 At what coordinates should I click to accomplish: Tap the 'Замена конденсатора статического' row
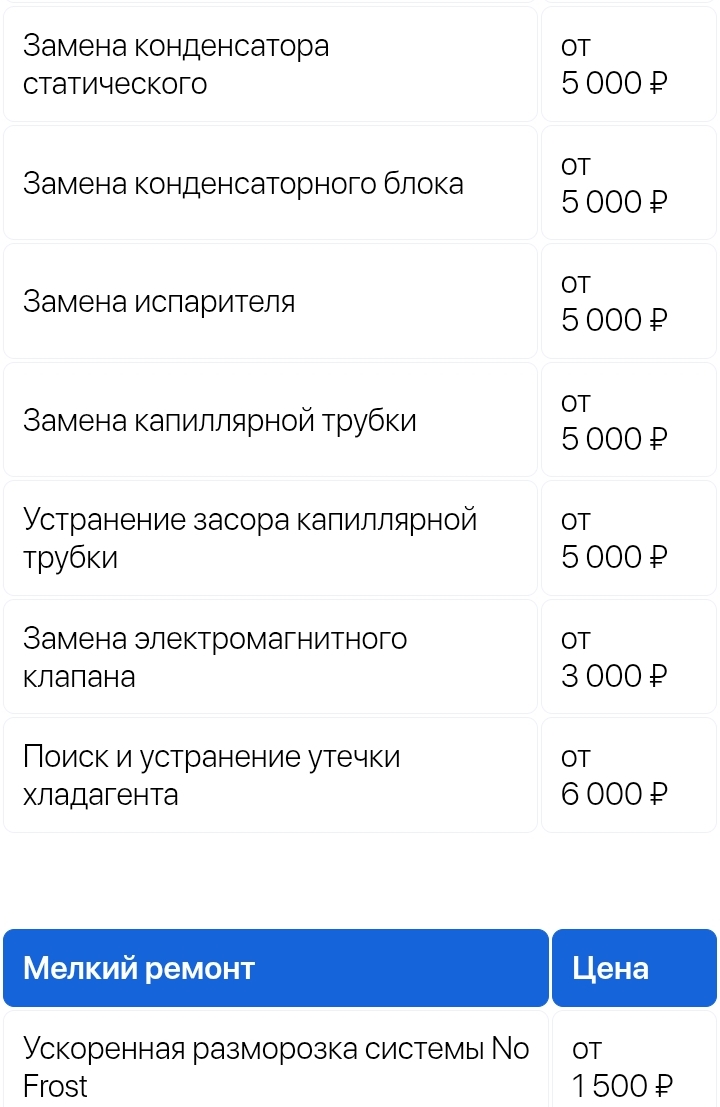tap(270, 65)
